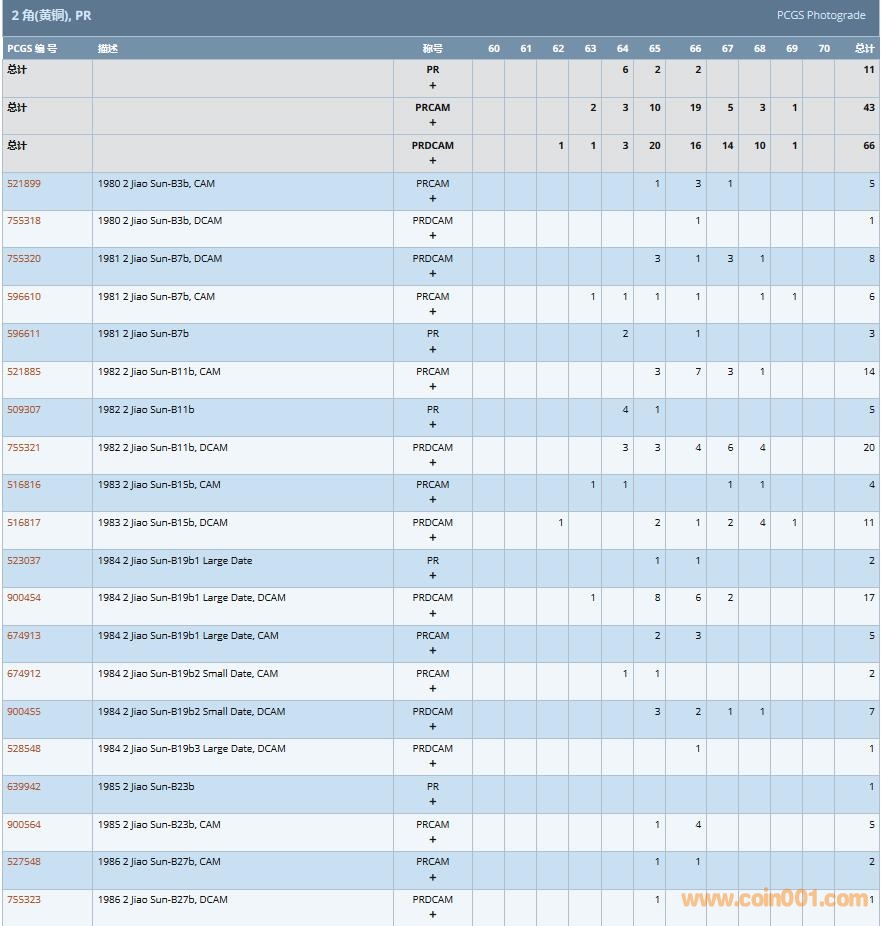This screenshot has height=926, width=881.
Task: Open PCGS number 755323 entry
Action: 24,900
